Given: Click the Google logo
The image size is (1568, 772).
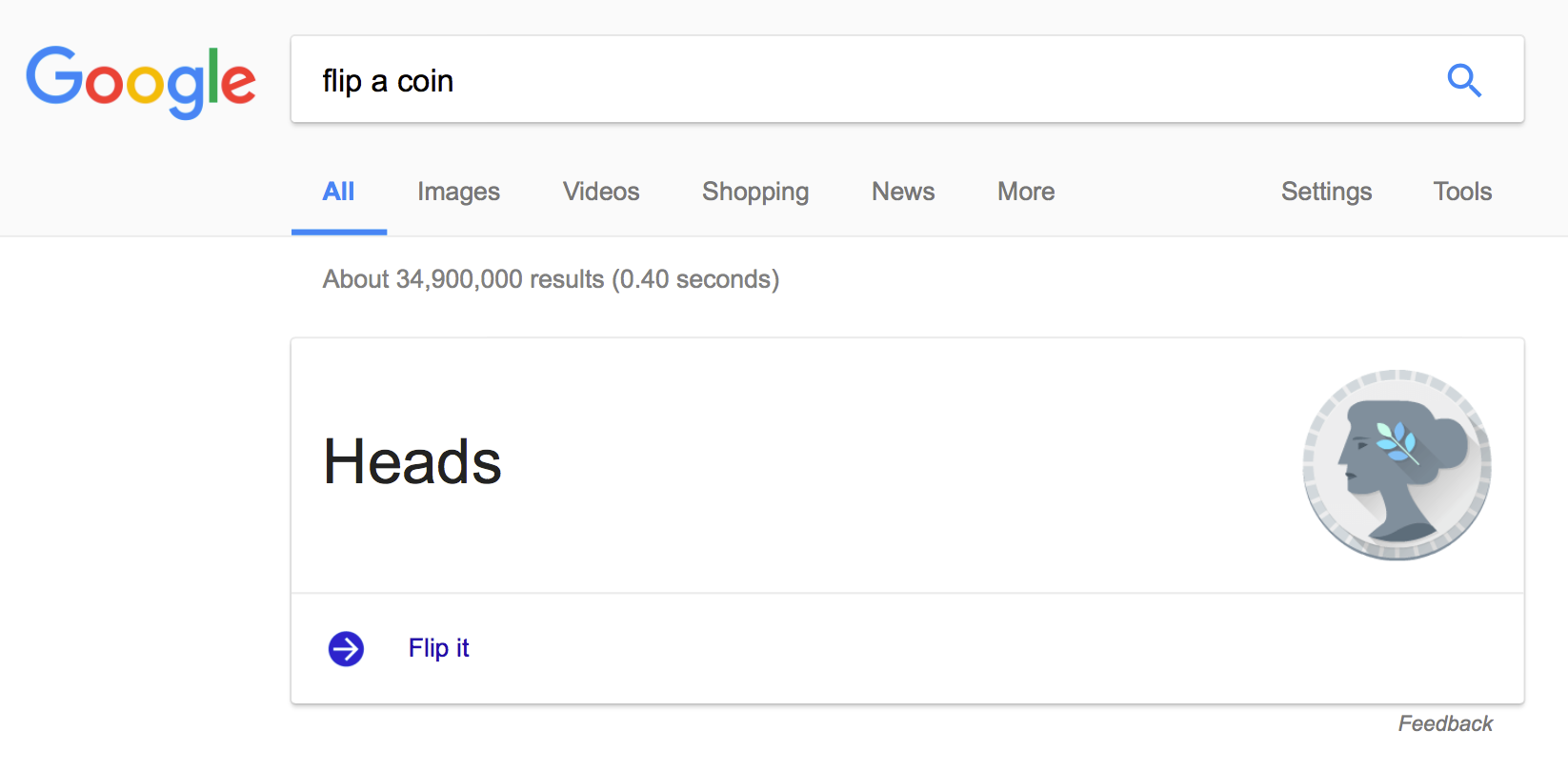Looking at the screenshot, I should pyautogui.click(x=141, y=81).
